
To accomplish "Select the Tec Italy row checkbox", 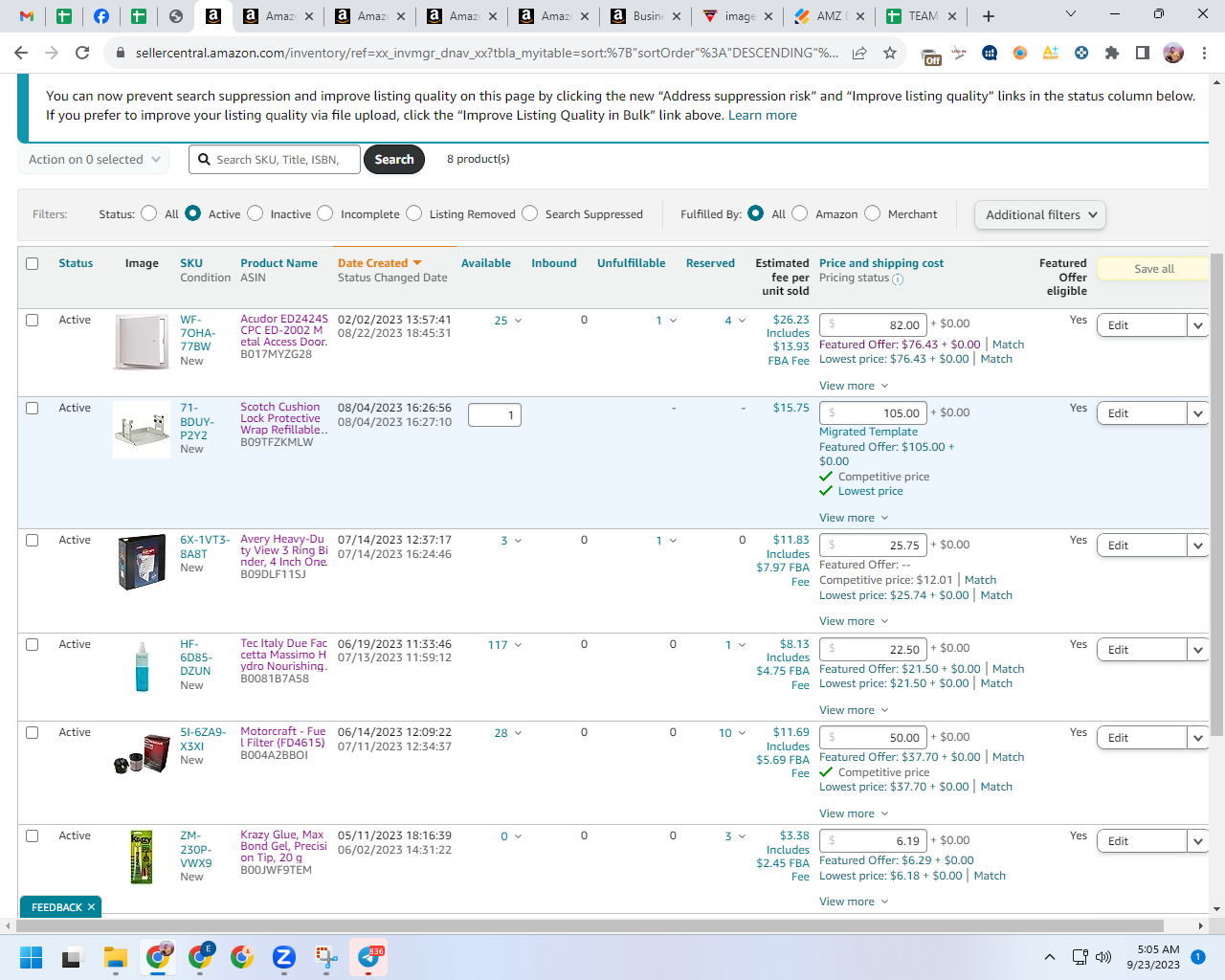I will pyautogui.click(x=32, y=644).
